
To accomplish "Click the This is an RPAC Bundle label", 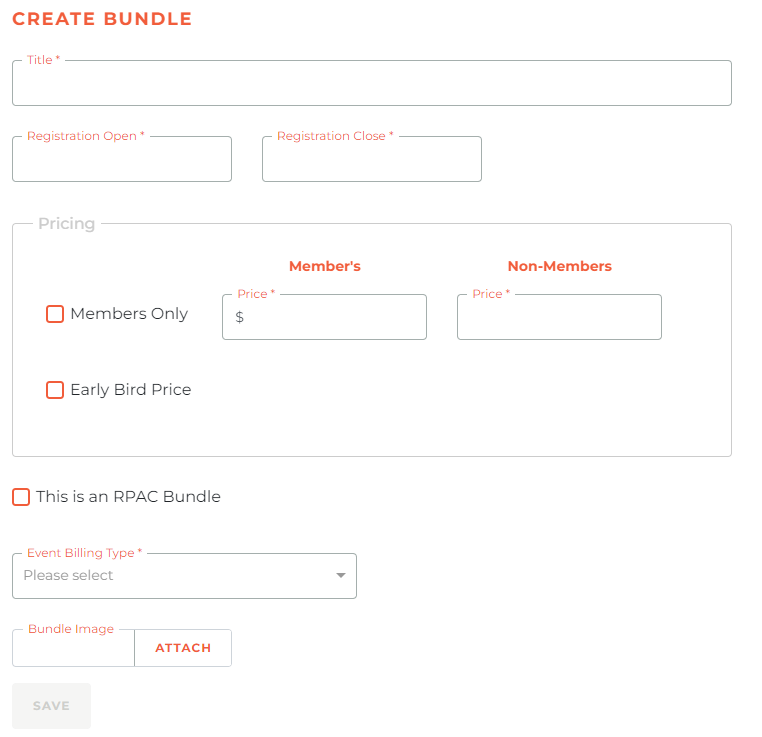I will (128, 497).
